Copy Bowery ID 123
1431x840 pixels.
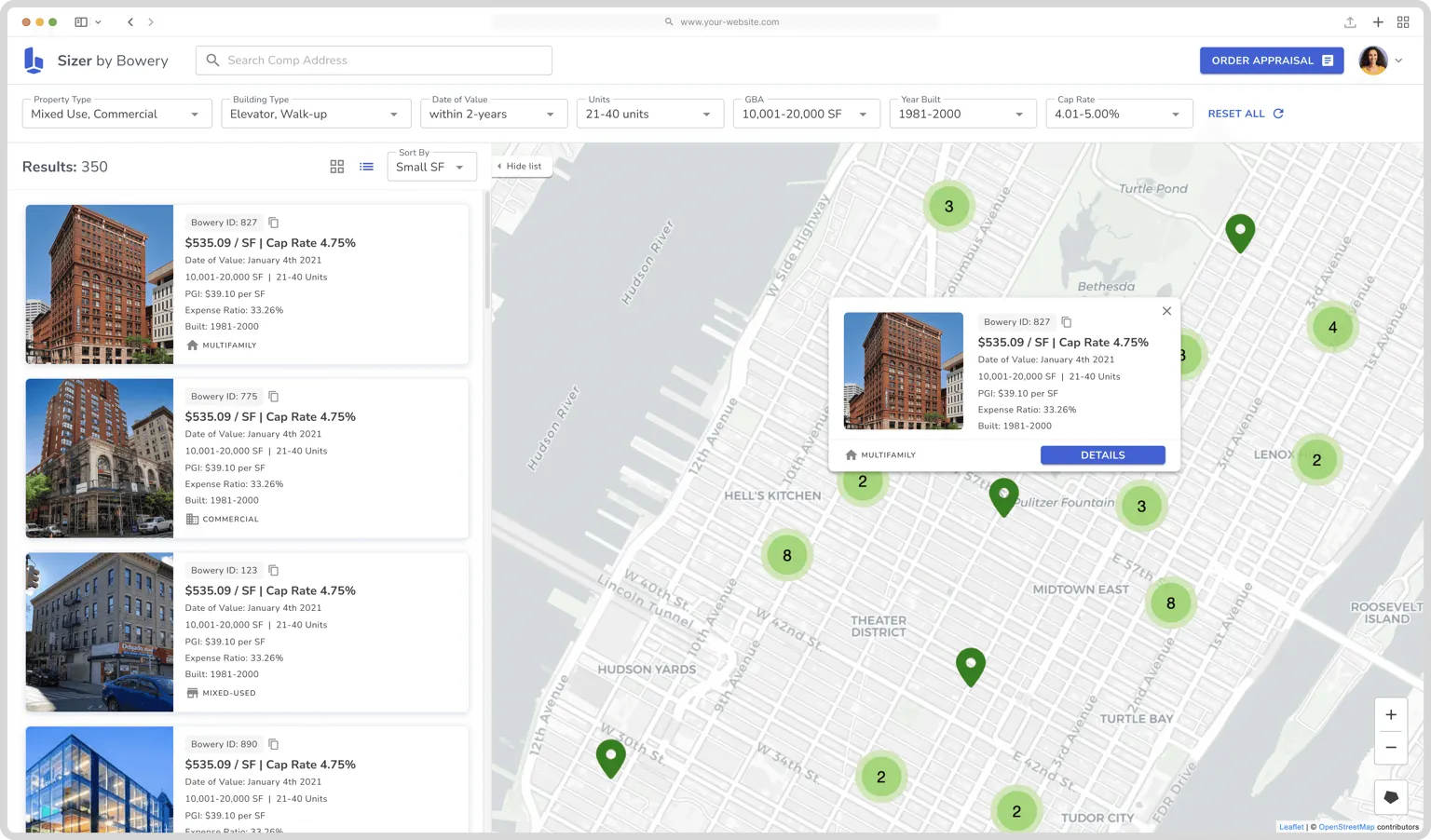274,570
